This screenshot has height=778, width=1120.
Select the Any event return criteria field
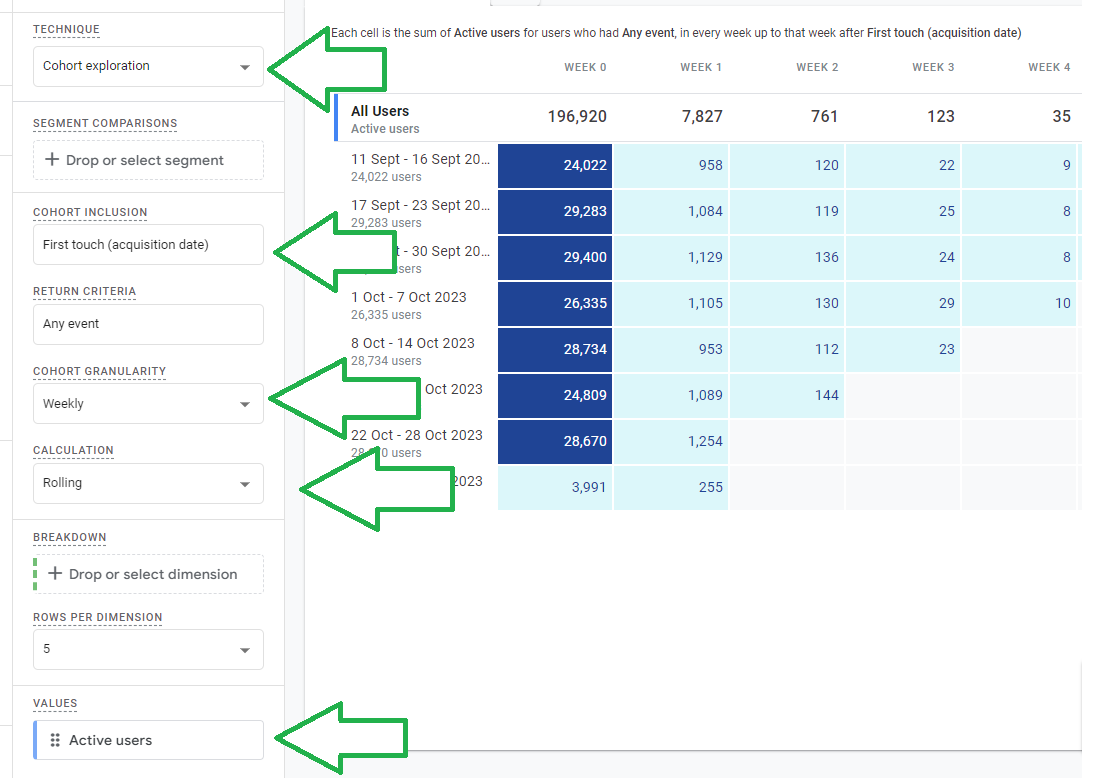coord(148,324)
